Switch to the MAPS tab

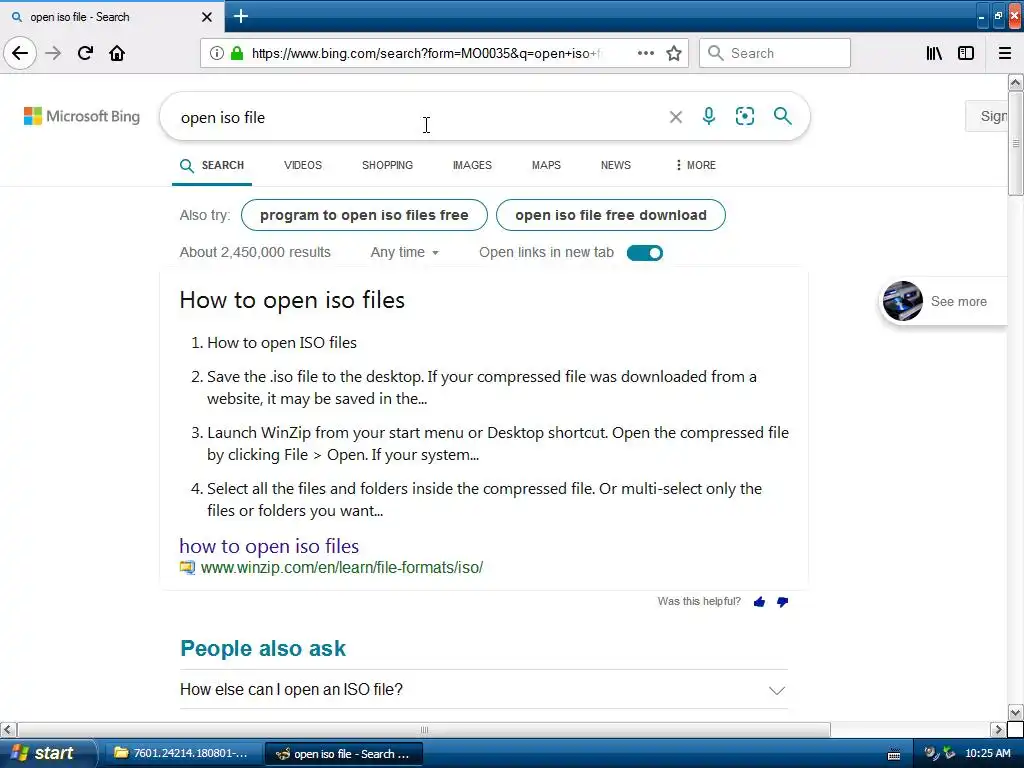coord(546,165)
